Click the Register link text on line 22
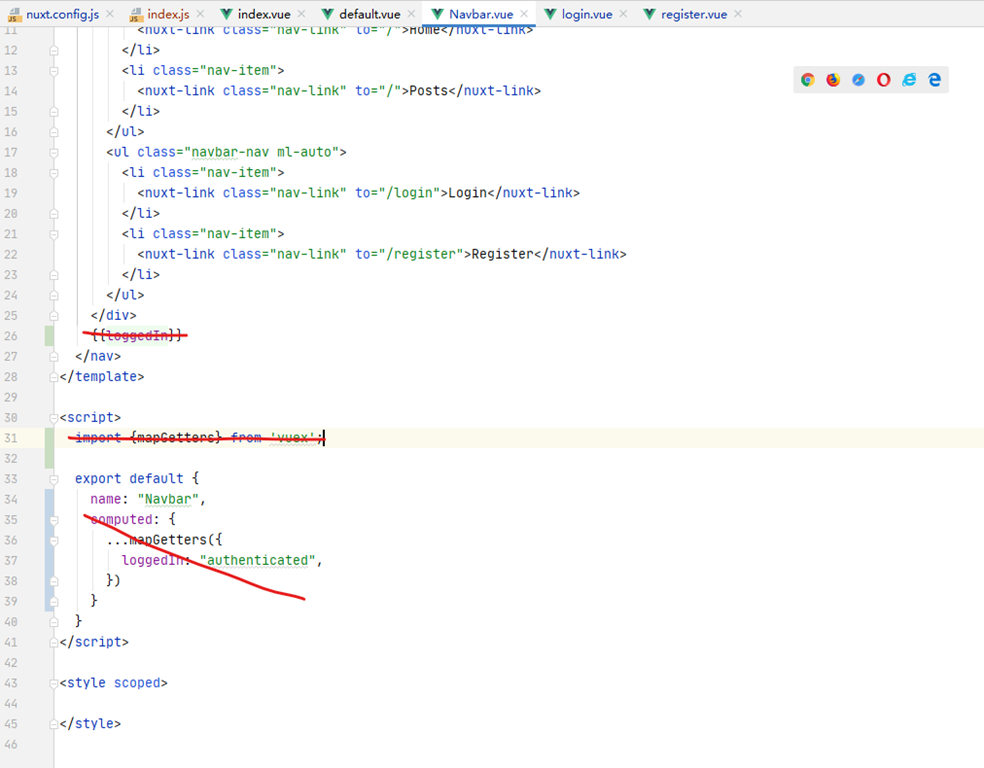The width and height of the screenshot is (984, 768). [503, 254]
